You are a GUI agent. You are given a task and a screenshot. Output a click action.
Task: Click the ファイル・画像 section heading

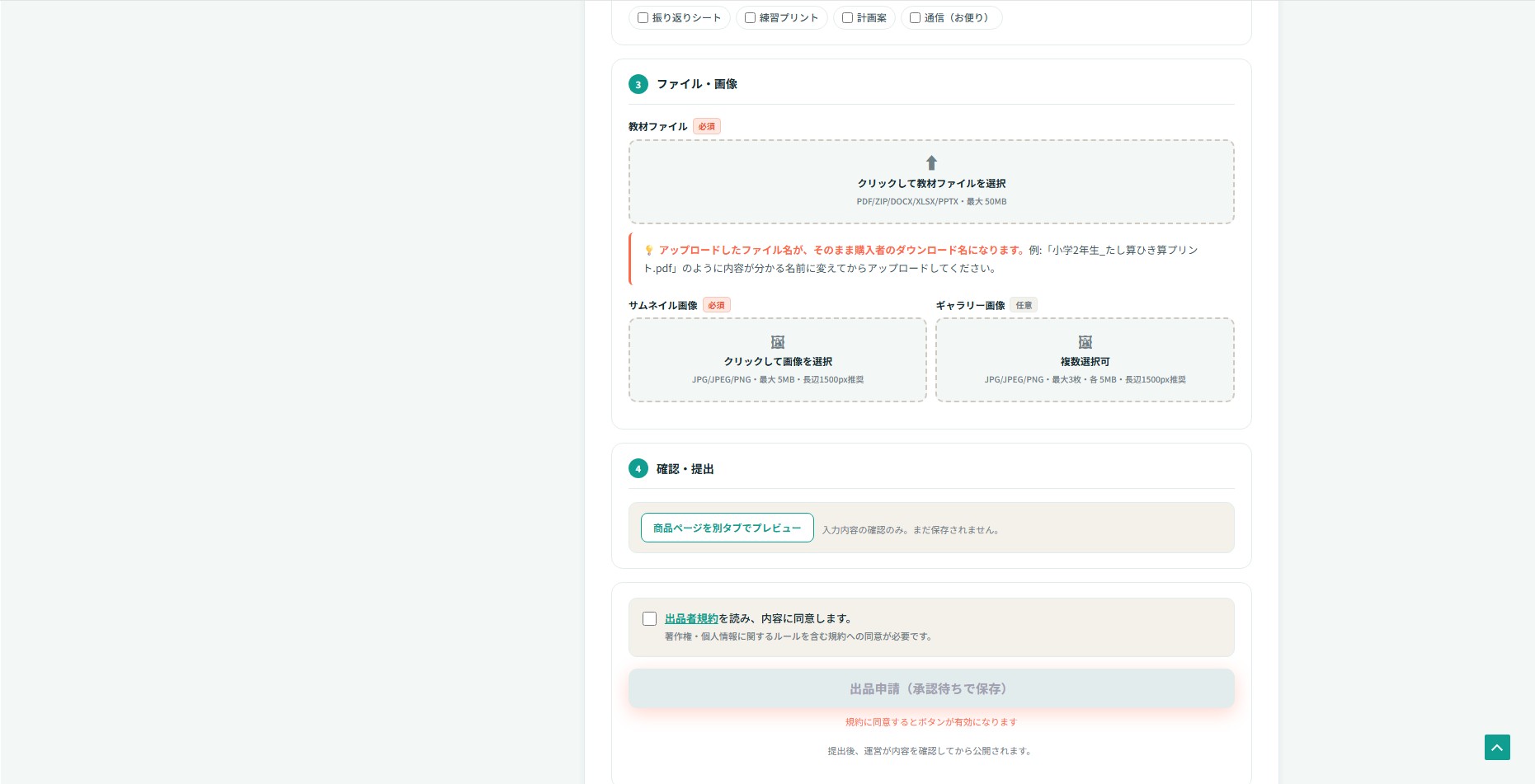(697, 84)
